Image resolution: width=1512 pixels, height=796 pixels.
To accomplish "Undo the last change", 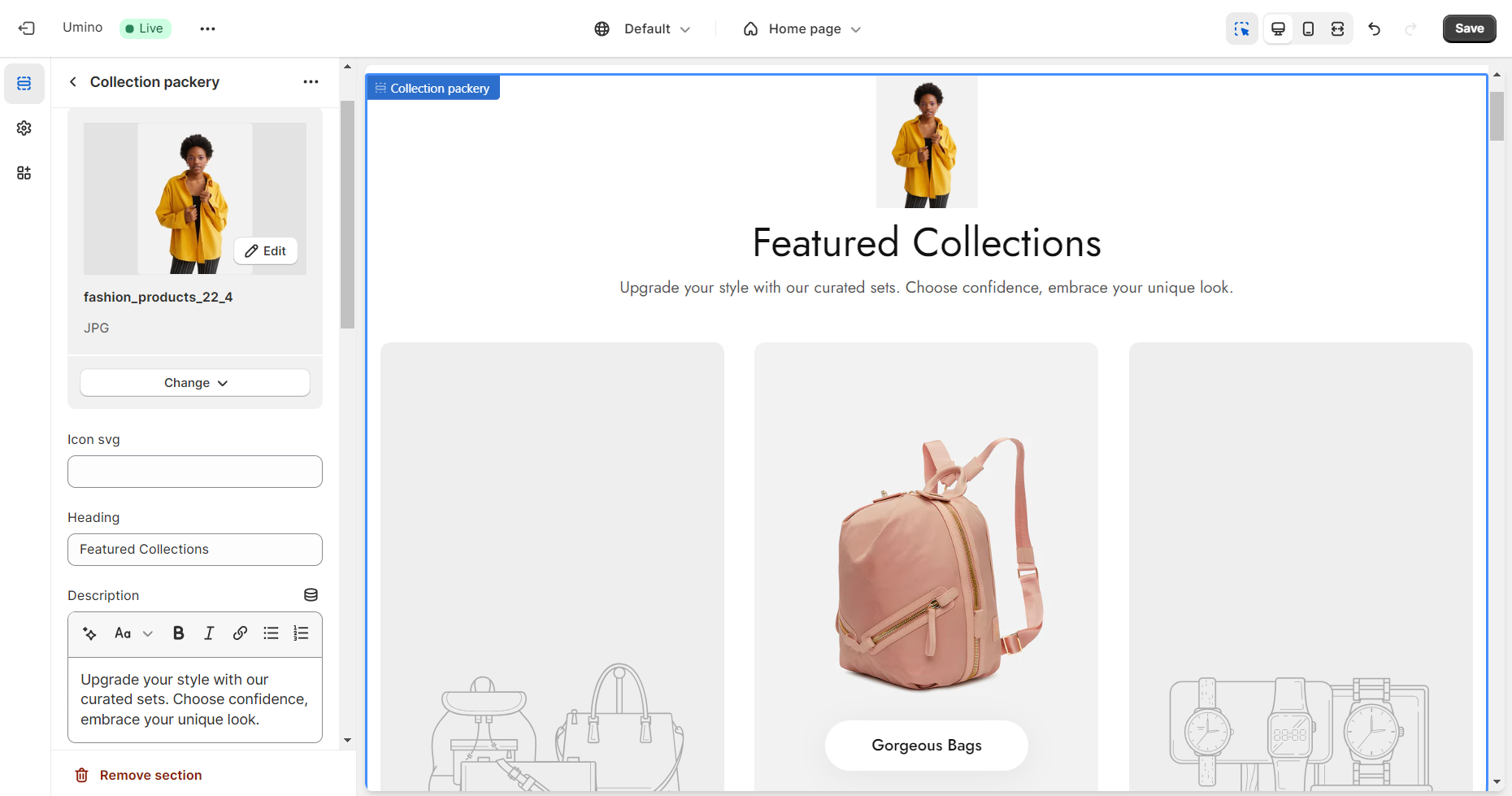I will [x=1374, y=28].
